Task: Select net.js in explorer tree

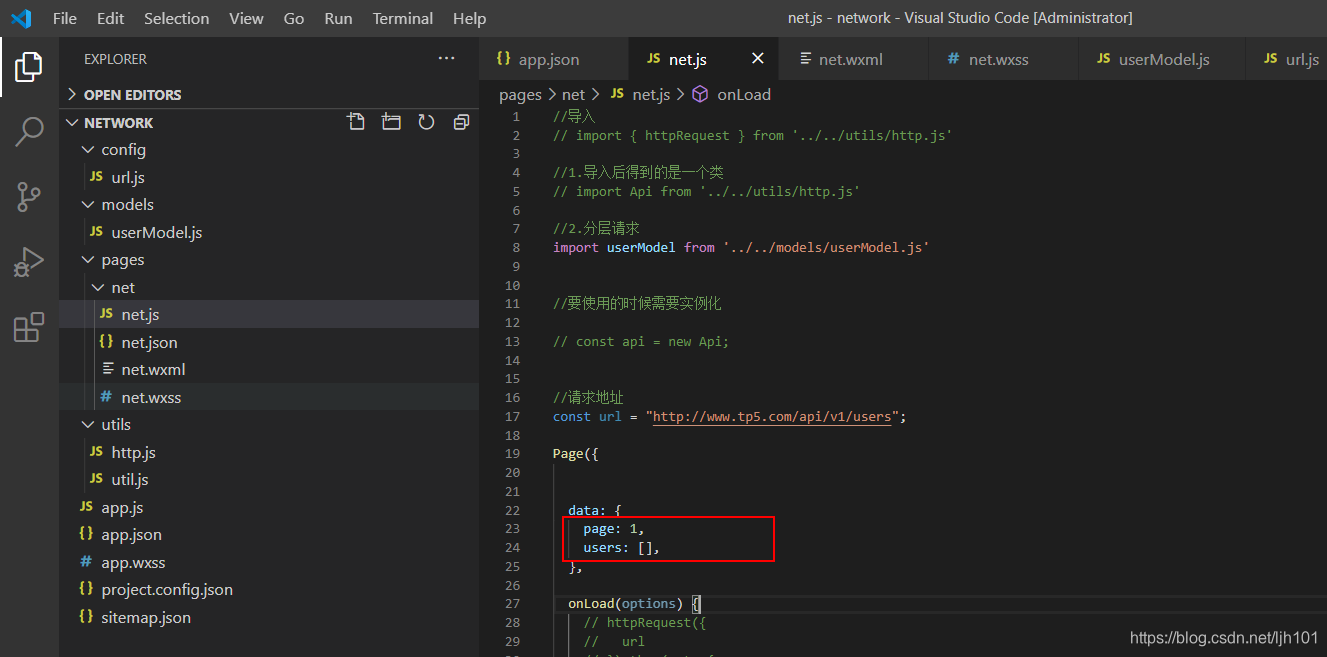Action: [269, 314]
